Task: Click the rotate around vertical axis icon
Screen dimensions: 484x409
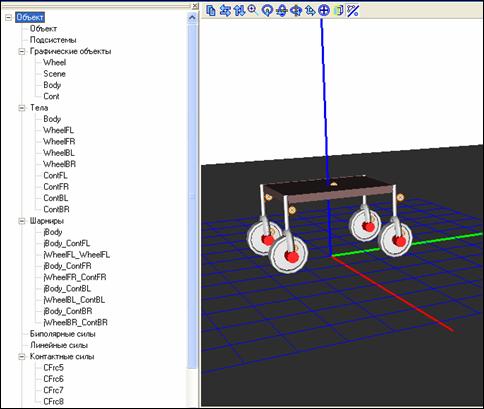Action: pos(296,10)
